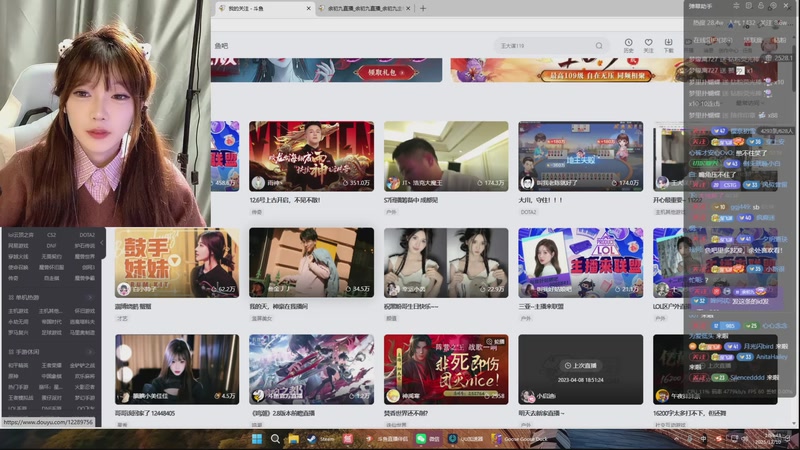The image size is (800, 450).
Task: Click the search magnifier icon in search box
Action: (x=599, y=45)
